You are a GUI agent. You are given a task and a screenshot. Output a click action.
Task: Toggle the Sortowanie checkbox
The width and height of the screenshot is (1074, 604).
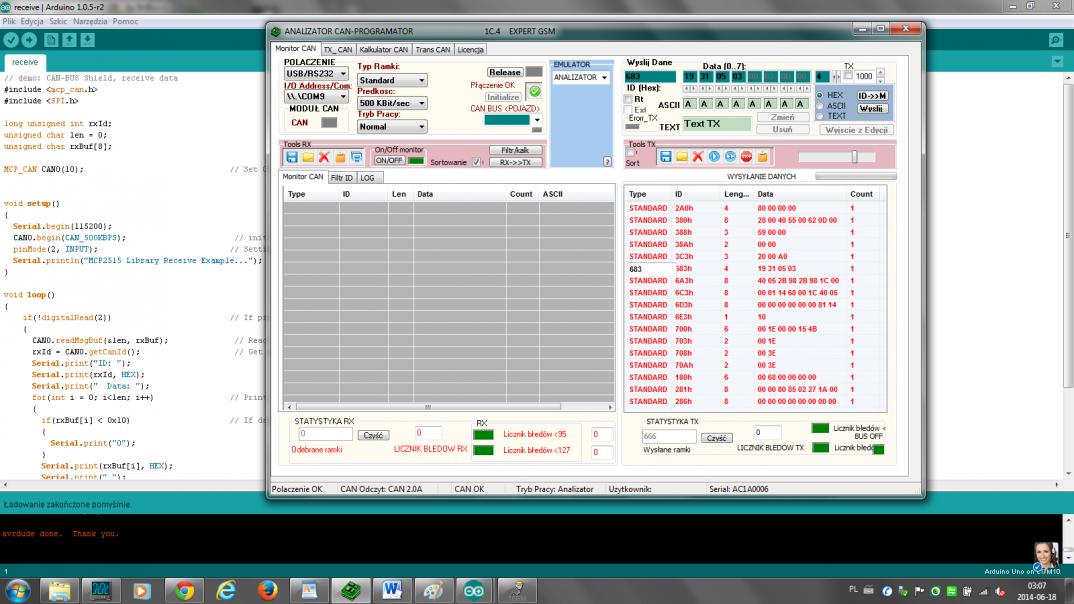tap(477, 162)
